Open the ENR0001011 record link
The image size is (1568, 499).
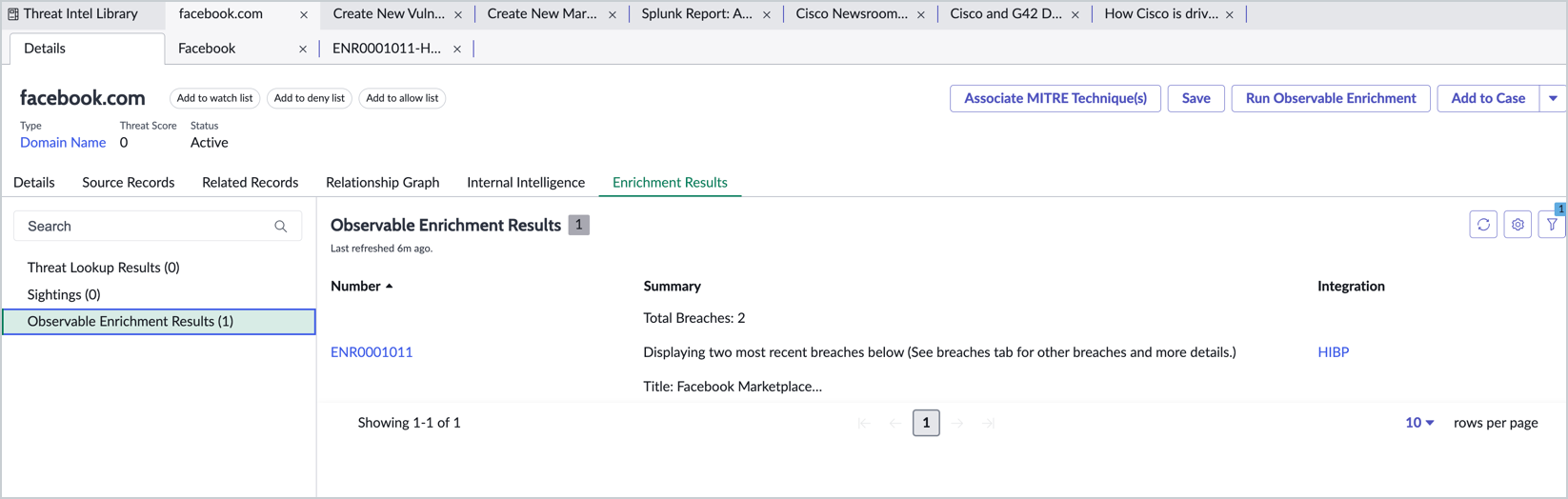click(x=372, y=352)
